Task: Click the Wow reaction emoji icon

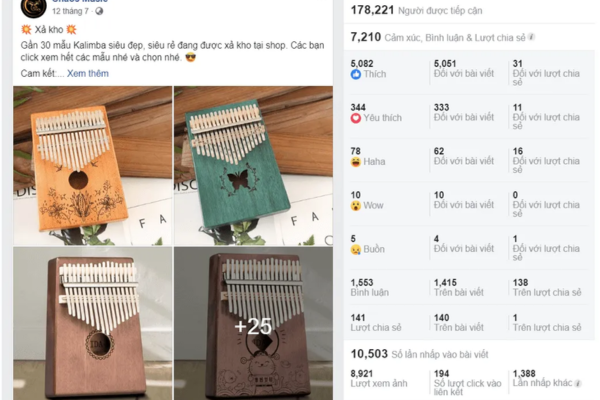Action: click(x=355, y=206)
